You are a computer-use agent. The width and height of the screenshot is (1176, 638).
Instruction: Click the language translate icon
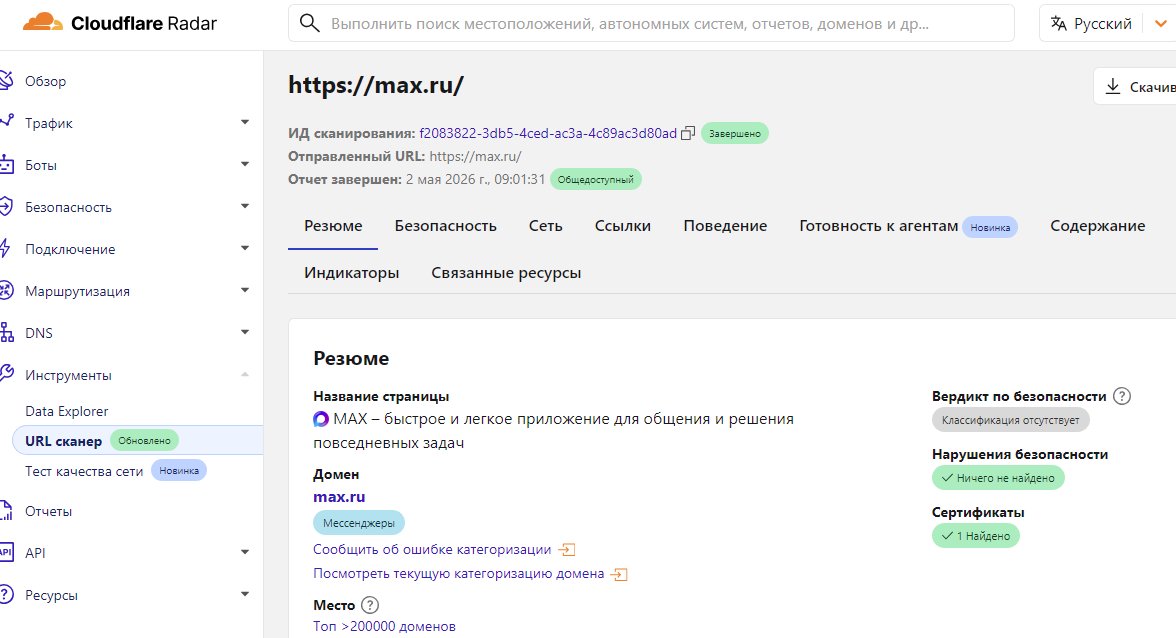coord(1058,23)
